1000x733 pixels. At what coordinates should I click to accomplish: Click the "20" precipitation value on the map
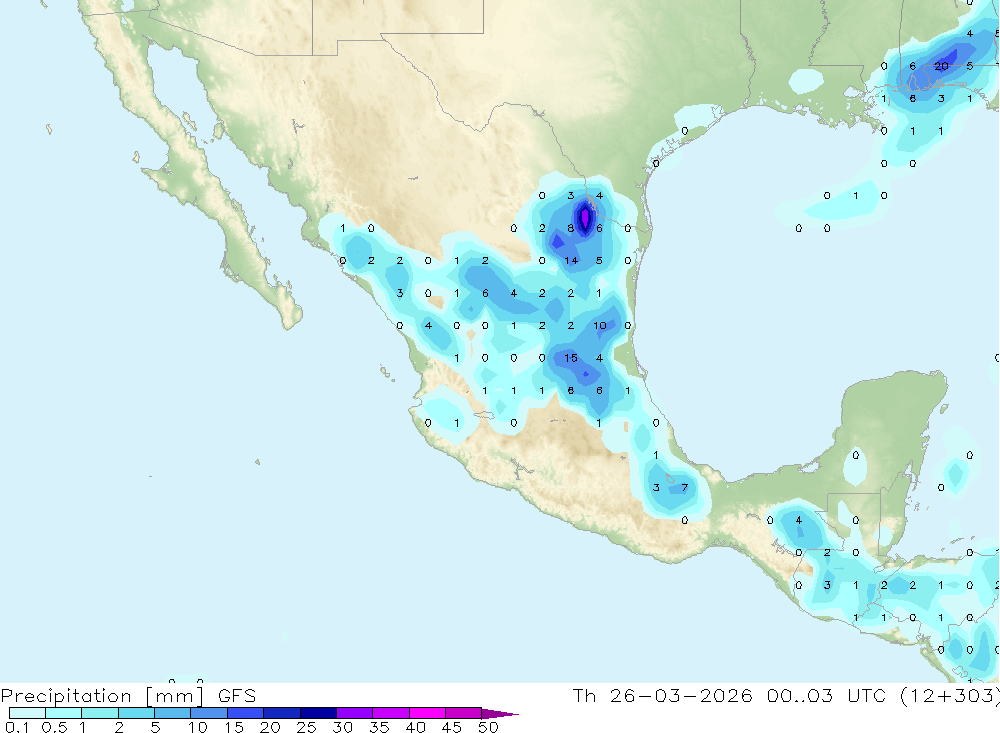pos(941,66)
